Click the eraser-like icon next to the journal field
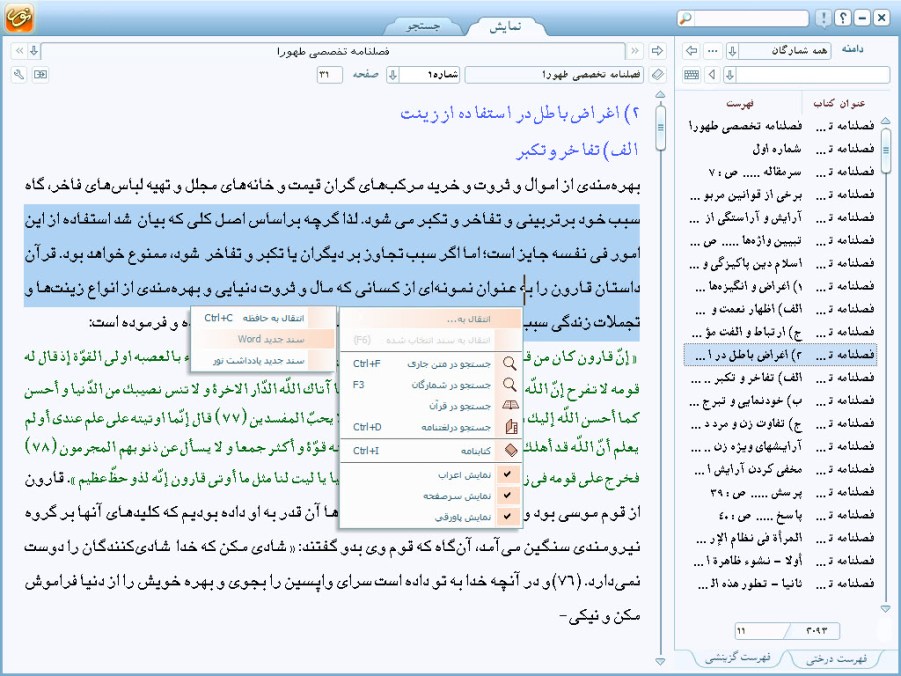901x676 pixels. click(x=657, y=75)
